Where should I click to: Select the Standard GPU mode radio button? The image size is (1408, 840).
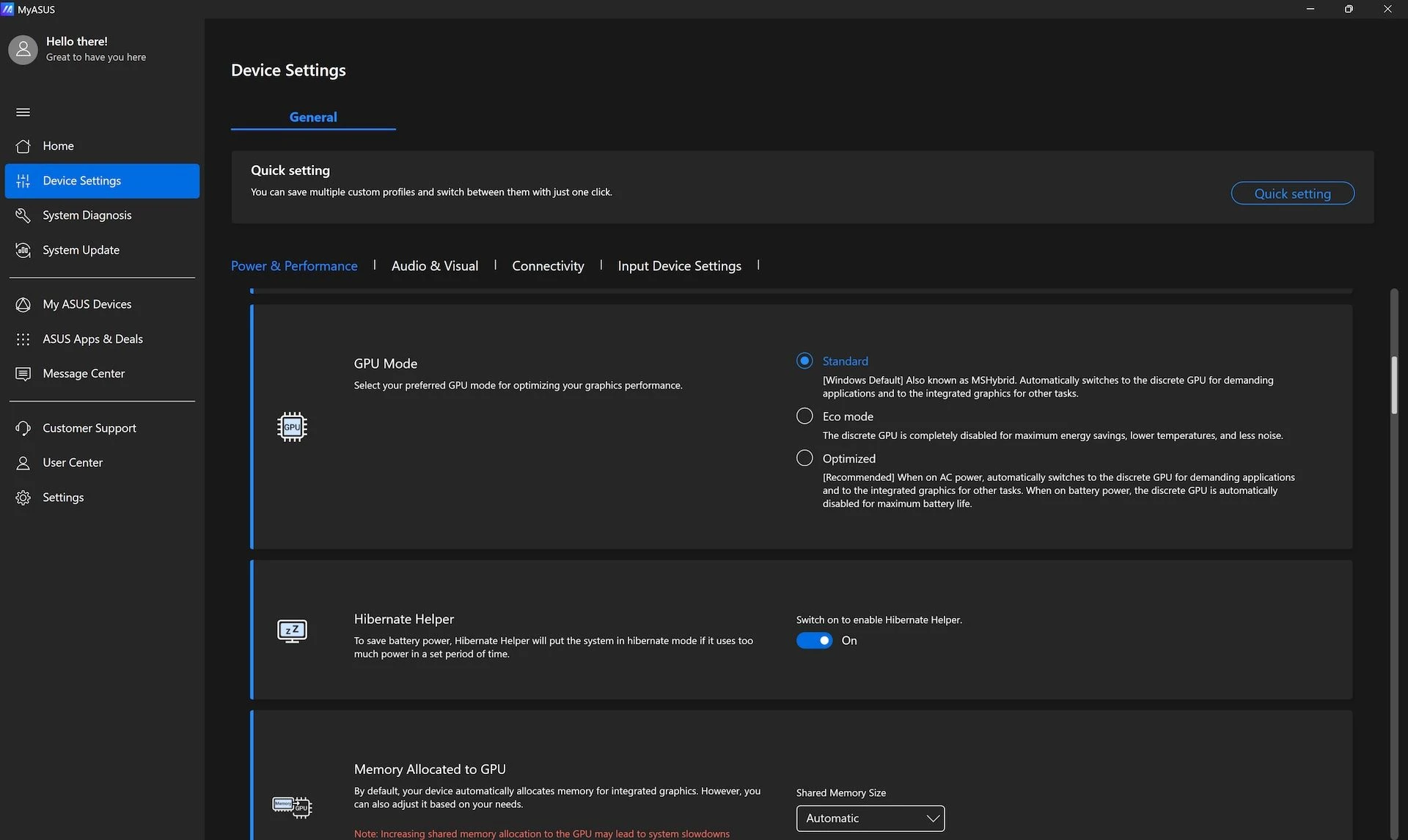(804, 361)
